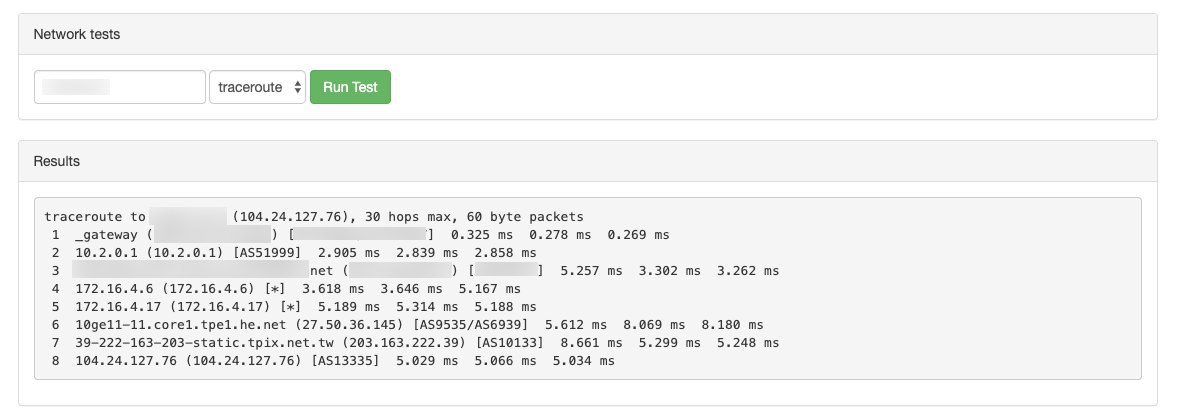
Task: Click hop 8 address 104.24.127.76
Action: pos(126,361)
